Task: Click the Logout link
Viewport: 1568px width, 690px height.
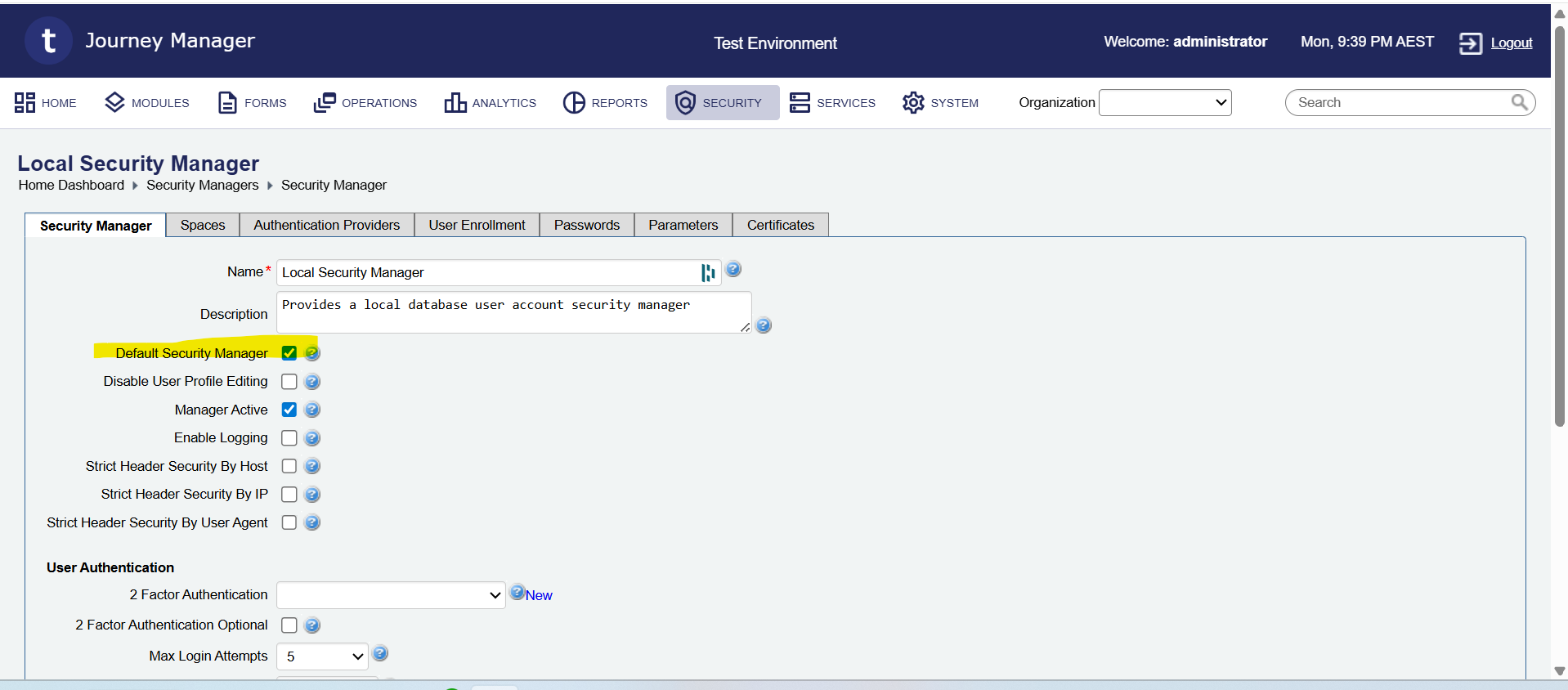Action: (1511, 43)
